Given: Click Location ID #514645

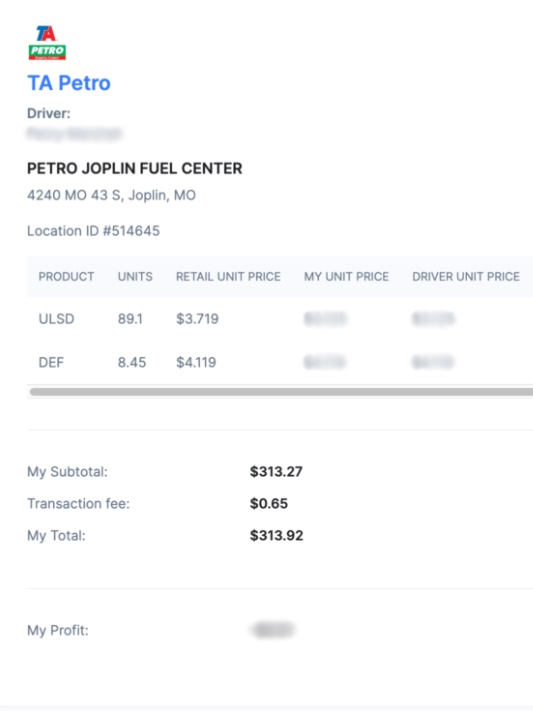Looking at the screenshot, I should coord(93,231).
